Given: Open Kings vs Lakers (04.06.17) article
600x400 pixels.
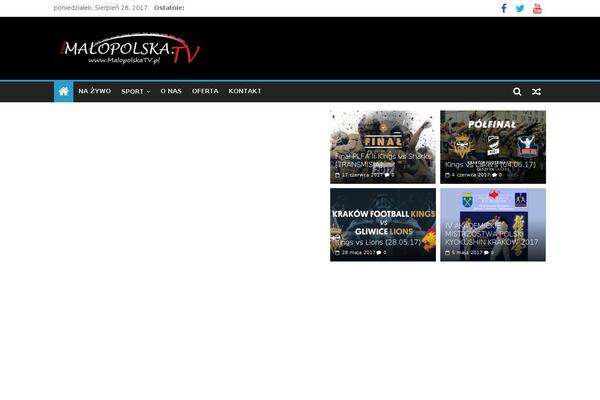Looking at the screenshot, I should tap(490, 165).
